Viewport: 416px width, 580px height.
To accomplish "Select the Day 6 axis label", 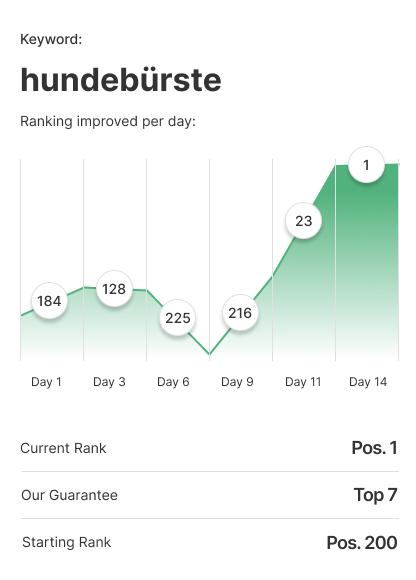I will [x=173, y=382].
